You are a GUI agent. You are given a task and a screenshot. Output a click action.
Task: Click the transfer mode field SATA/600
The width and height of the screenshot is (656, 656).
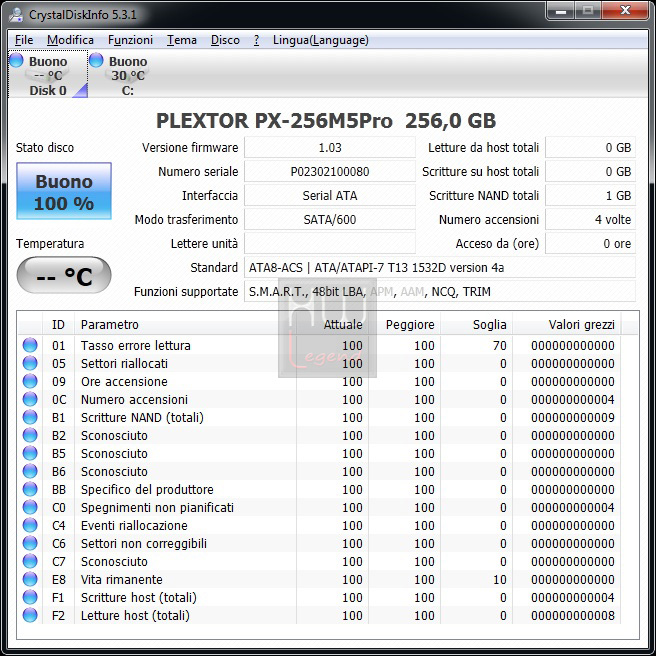tap(330, 220)
